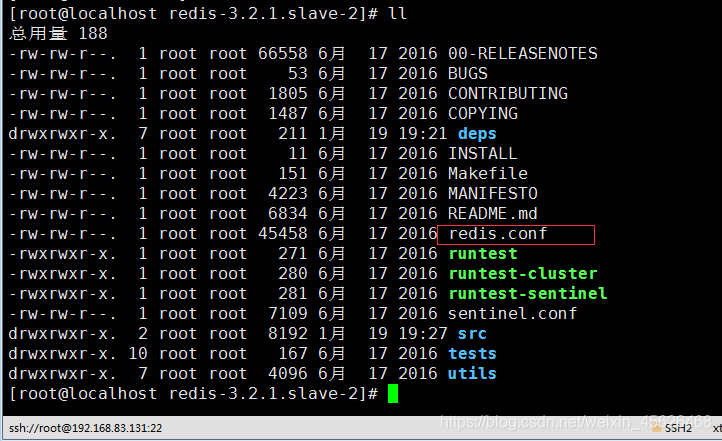Viewport: 722px width, 441px height.
Task: Select the sentinel.conf file name
Action: tap(512, 314)
